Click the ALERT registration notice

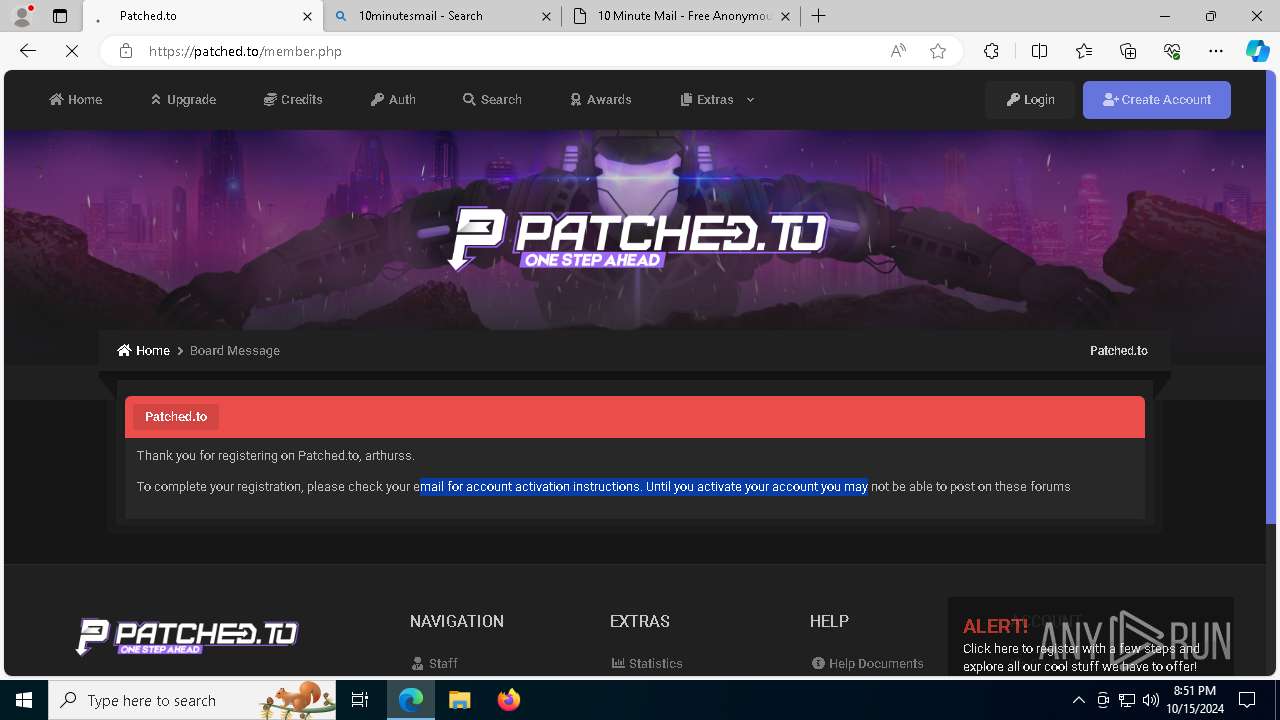pyautogui.click(x=1090, y=637)
